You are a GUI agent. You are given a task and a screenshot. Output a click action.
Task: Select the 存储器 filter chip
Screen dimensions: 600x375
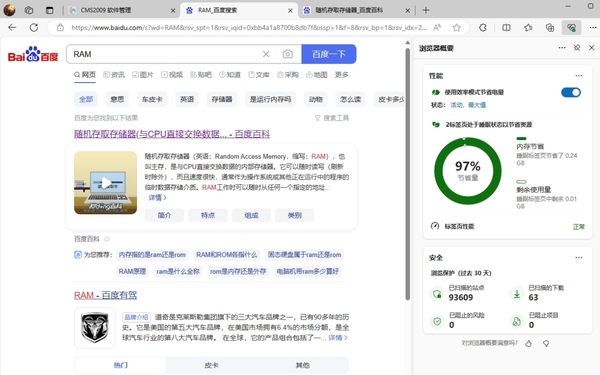222,99
